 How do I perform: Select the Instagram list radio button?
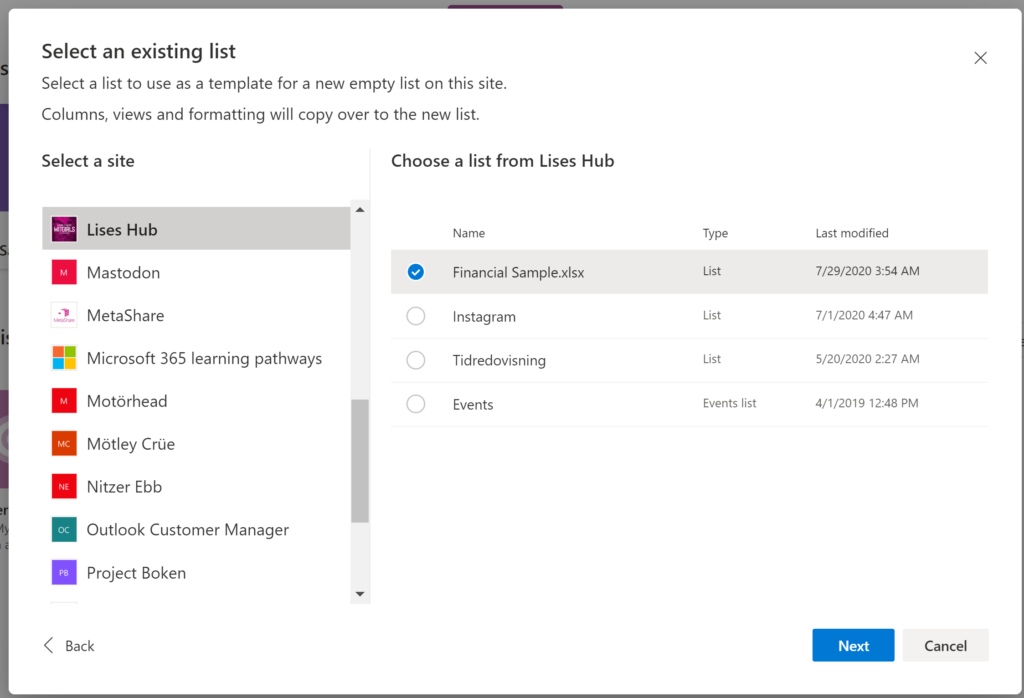pyautogui.click(x=415, y=316)
